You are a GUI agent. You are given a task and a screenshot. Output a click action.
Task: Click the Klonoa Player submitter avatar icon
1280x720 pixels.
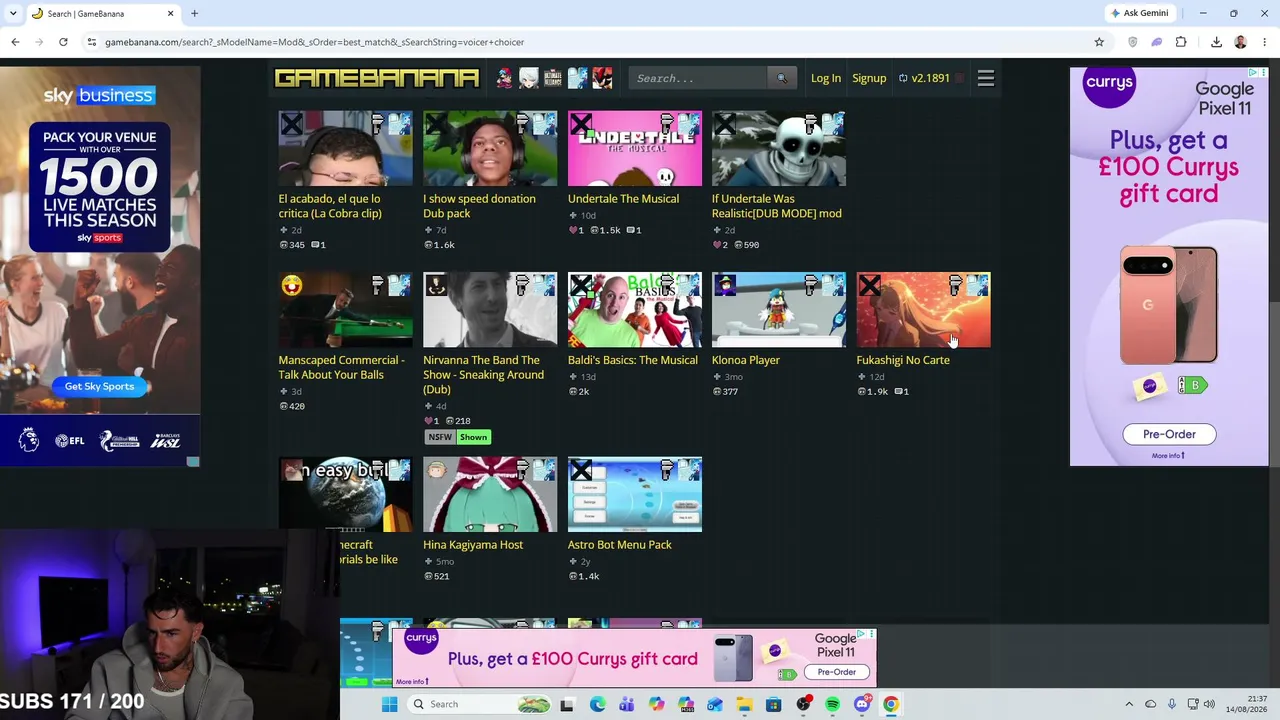(725, 287)
